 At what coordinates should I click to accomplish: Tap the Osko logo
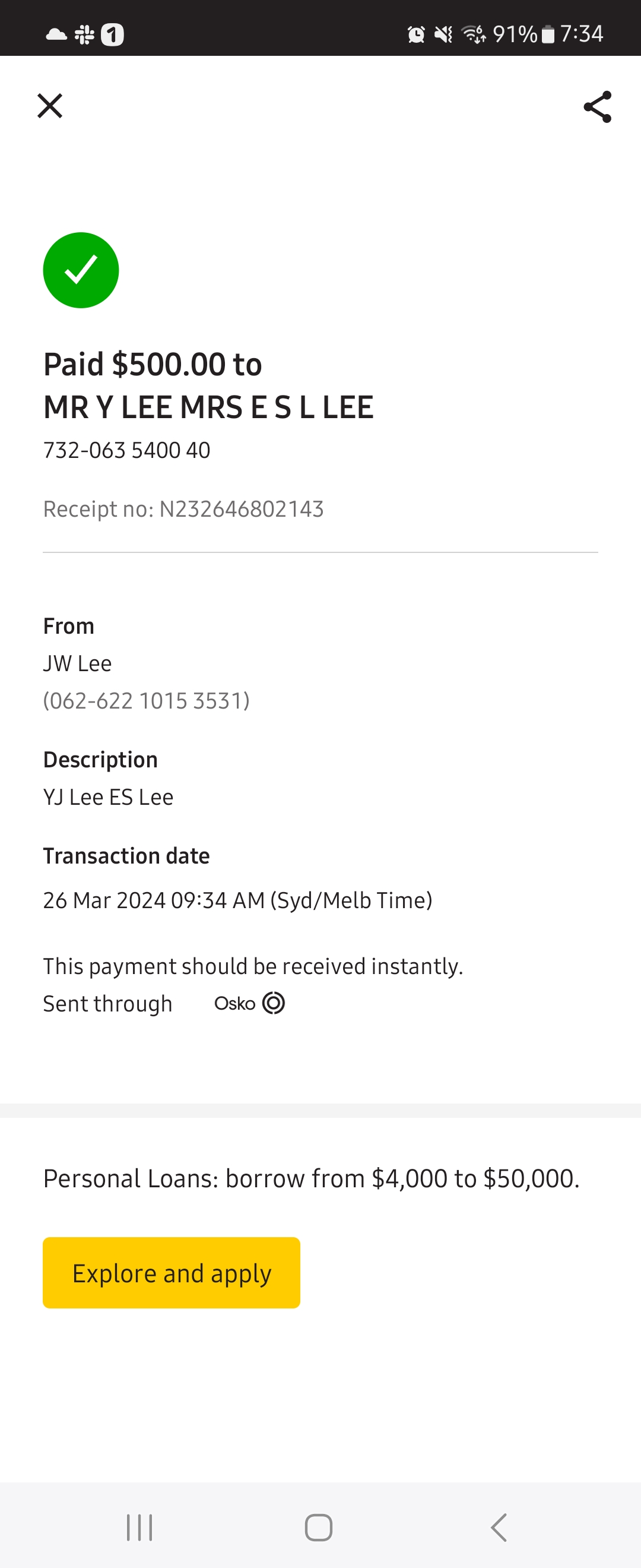click(x=249, y=1003)
